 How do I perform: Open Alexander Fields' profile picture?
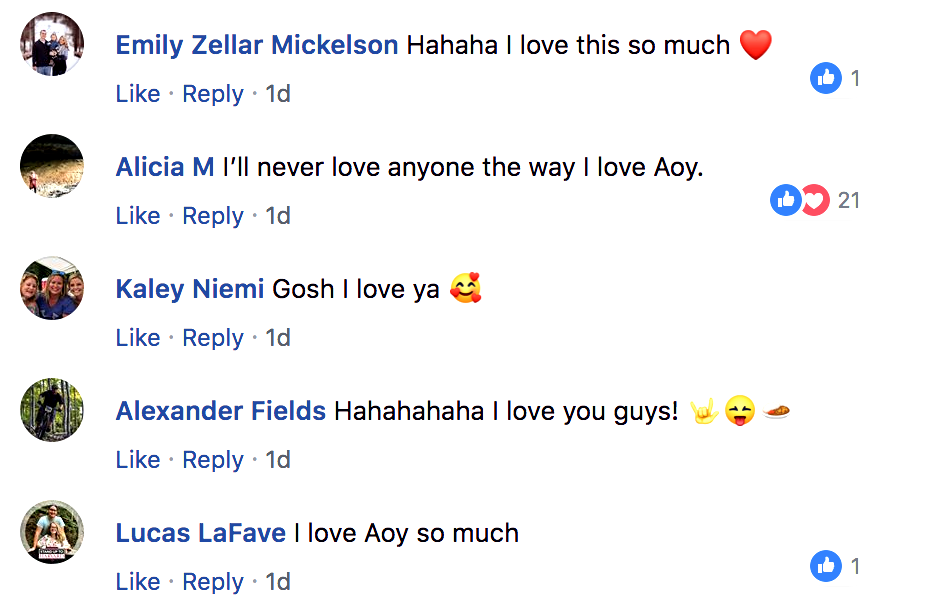pos(52,410)
